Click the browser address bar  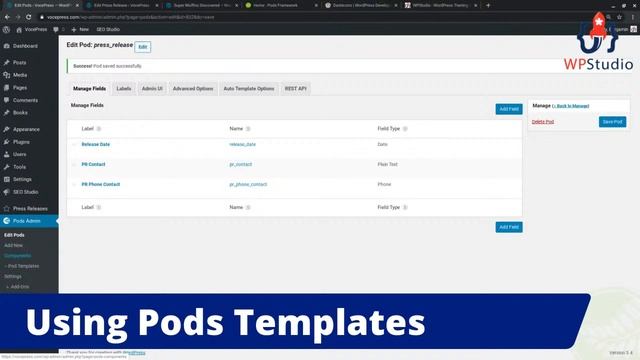pos(318,17)
